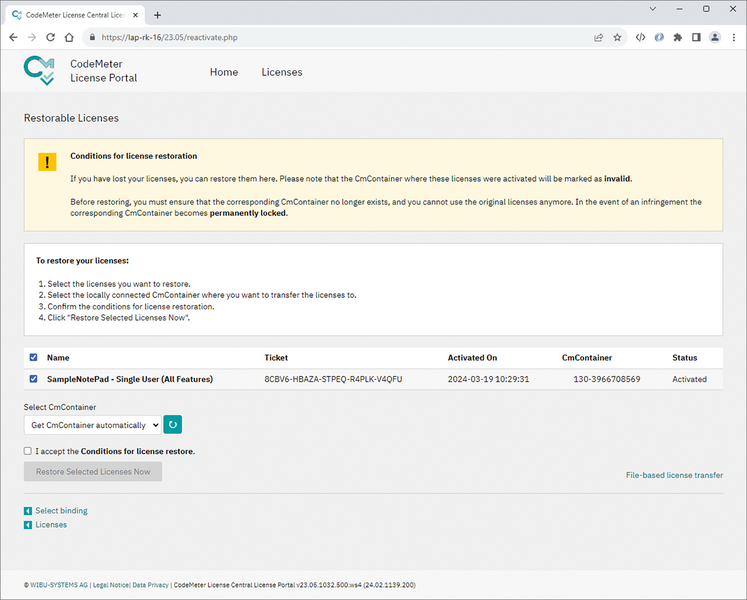Open the Get CmContainer automatically dropdown
This screenshot has width=747, height=600.
point(92,425)
